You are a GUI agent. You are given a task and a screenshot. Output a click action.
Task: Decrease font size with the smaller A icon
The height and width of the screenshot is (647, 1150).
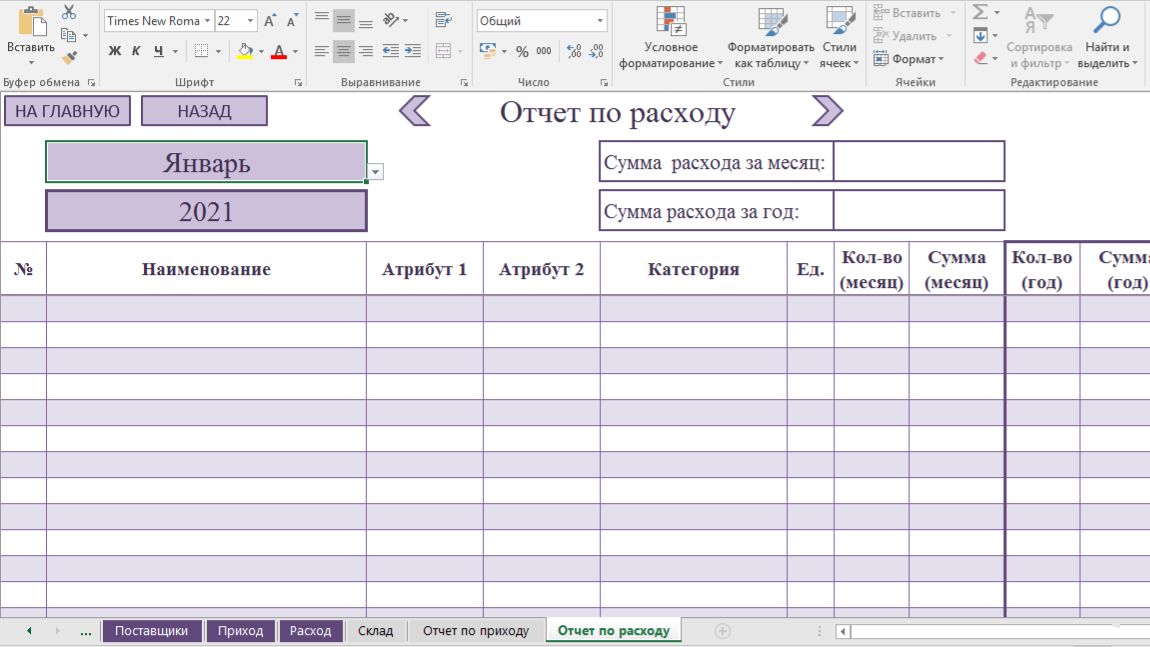point(291,21)
